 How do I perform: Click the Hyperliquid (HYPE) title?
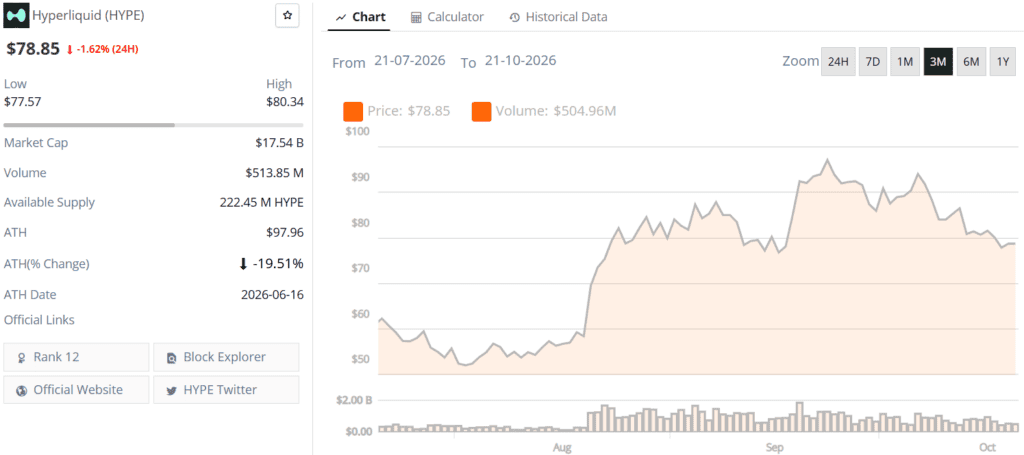pyautogui.click(x=88, y=16)
